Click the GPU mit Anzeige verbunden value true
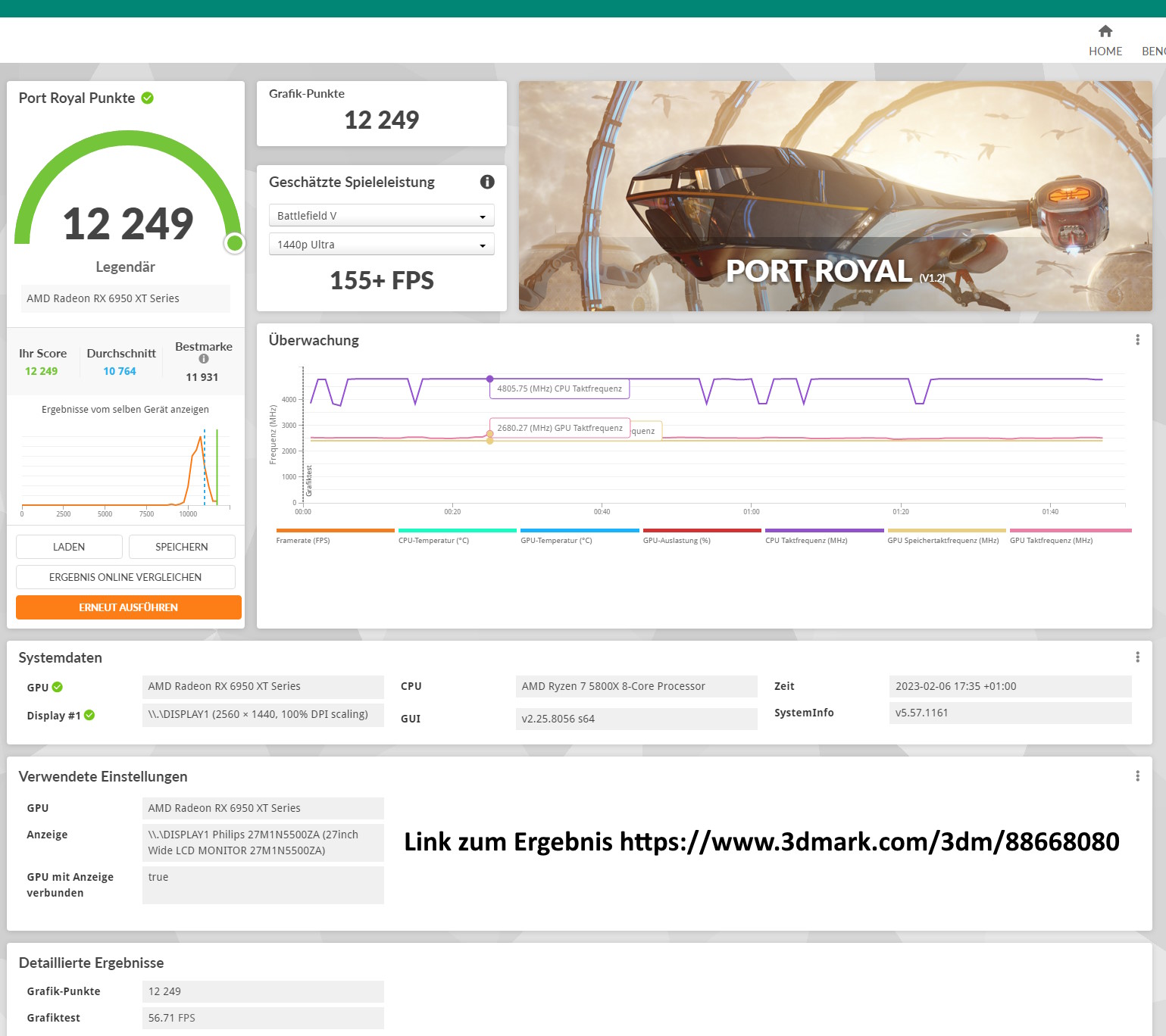1166x1036 pixels. (263, 885)
